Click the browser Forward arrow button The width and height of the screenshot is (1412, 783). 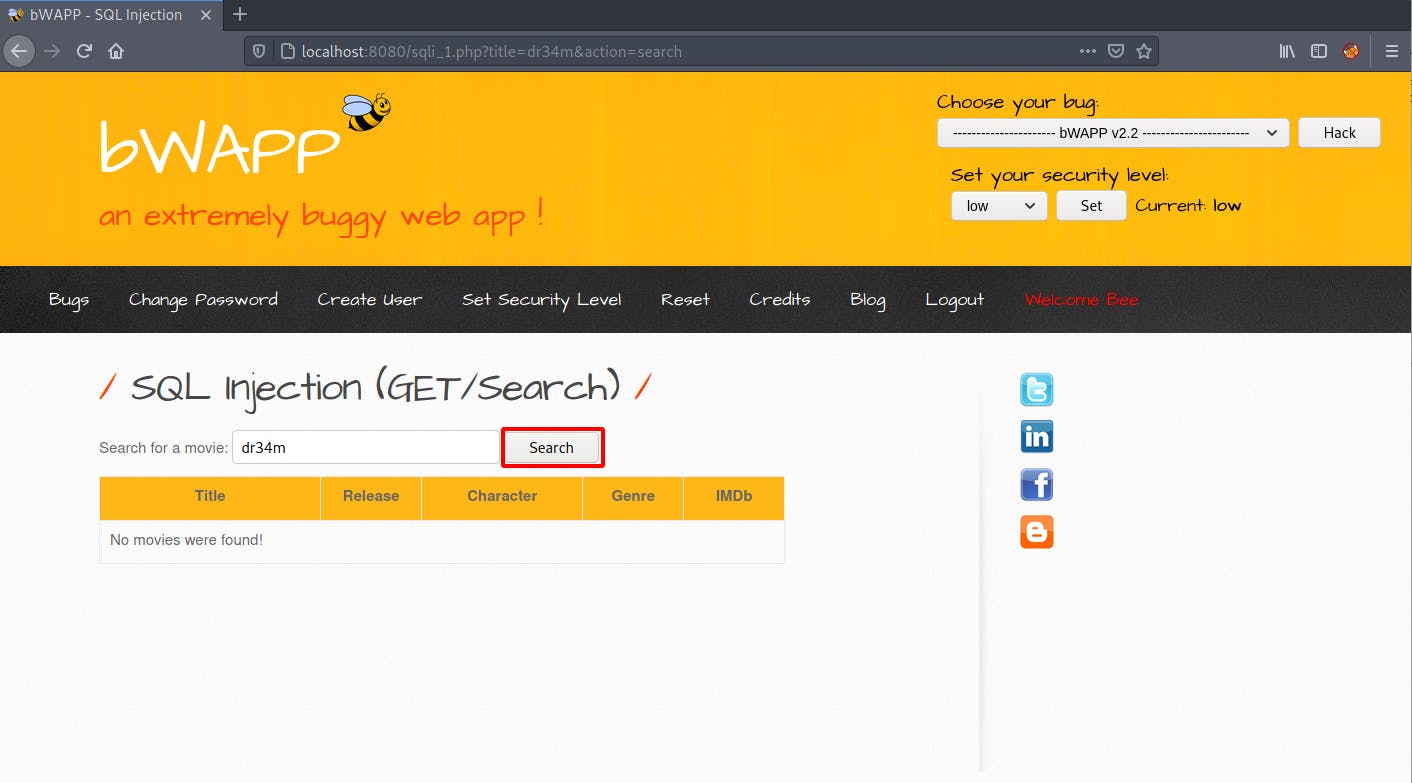(x=52, y=51)
